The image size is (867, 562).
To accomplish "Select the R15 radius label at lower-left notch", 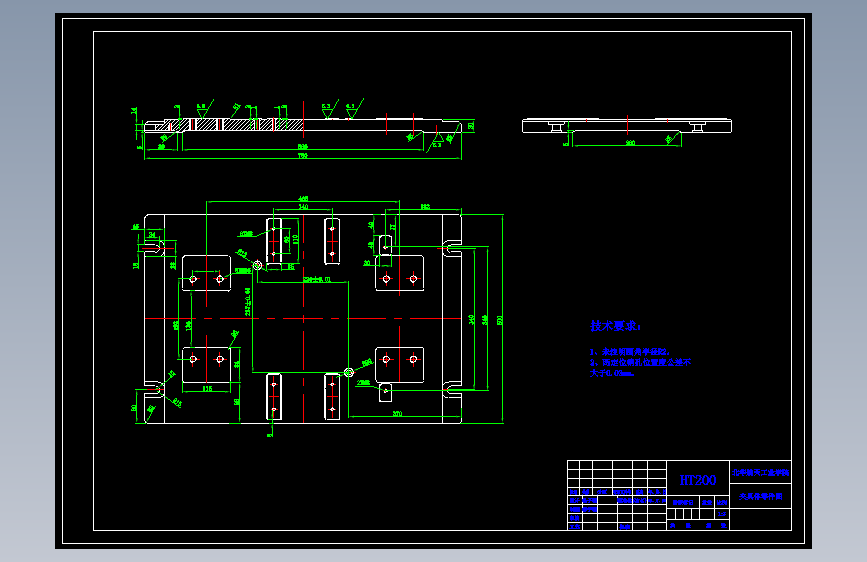I will pyautogui.click(x=177, y=403).
